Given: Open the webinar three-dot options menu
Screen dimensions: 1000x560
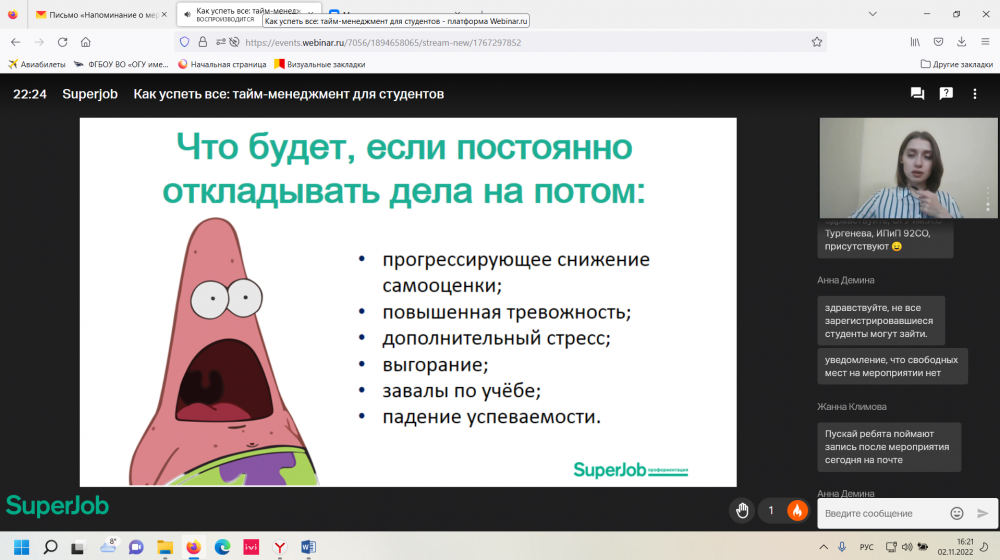Looking at the screenshot, I should click(x=976, y=94).
